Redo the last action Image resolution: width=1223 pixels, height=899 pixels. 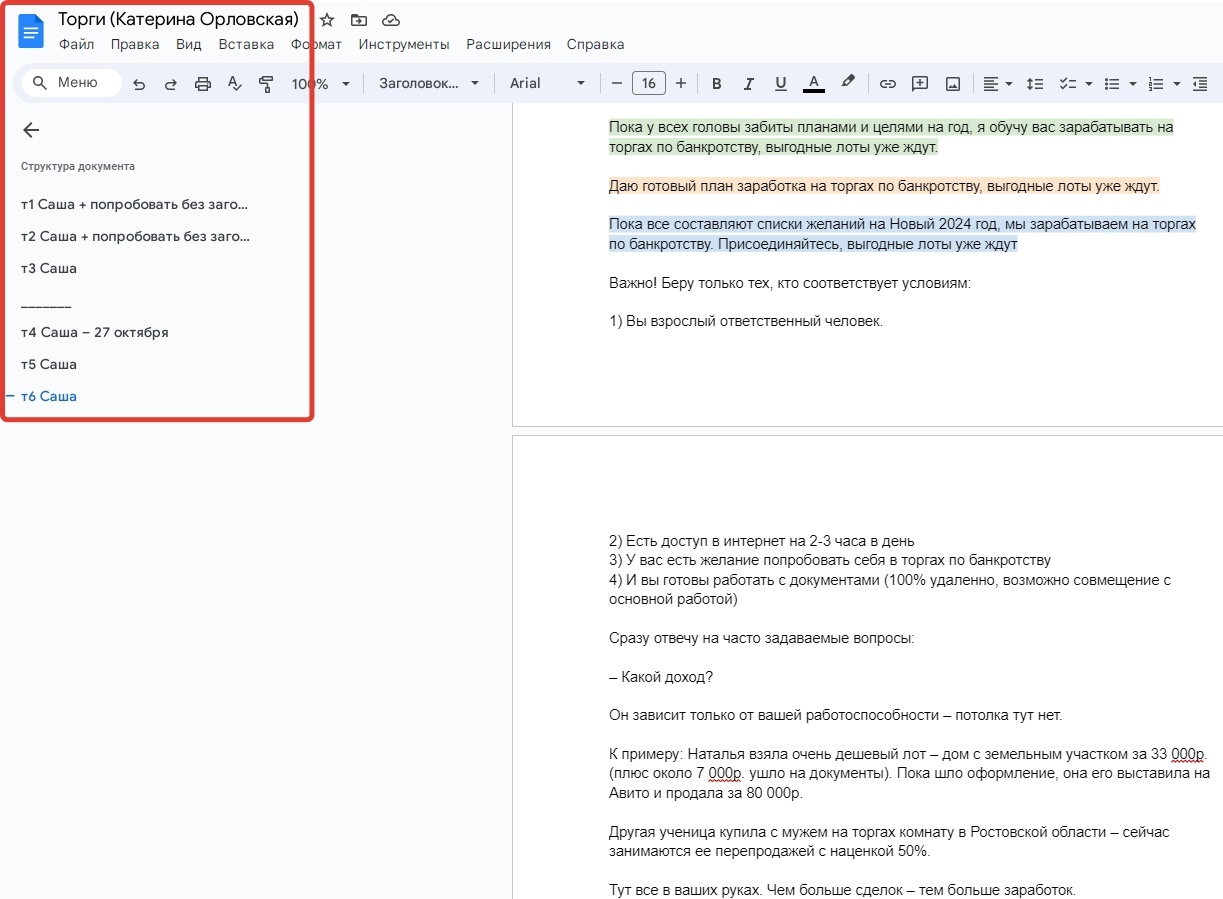[x=171, y=84]
